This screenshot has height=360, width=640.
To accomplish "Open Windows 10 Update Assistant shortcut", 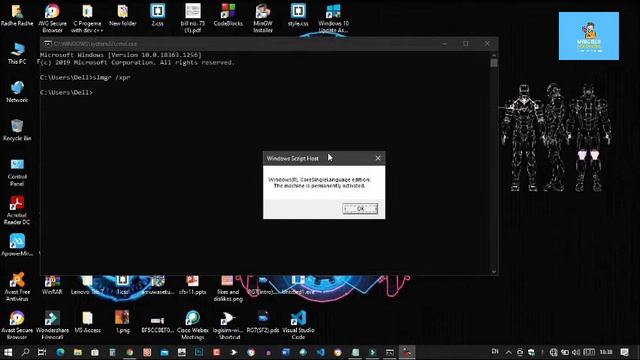I will [333, 18].
